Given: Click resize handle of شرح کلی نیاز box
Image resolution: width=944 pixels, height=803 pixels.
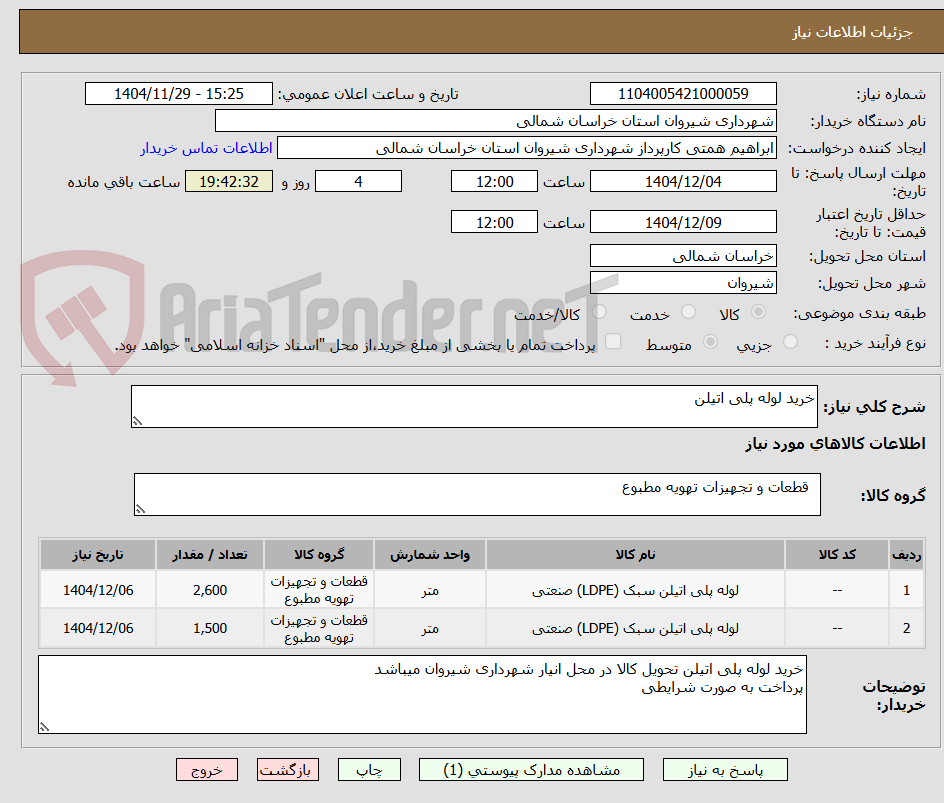Looking at the screenshot, I should click(x=137, y=421).
